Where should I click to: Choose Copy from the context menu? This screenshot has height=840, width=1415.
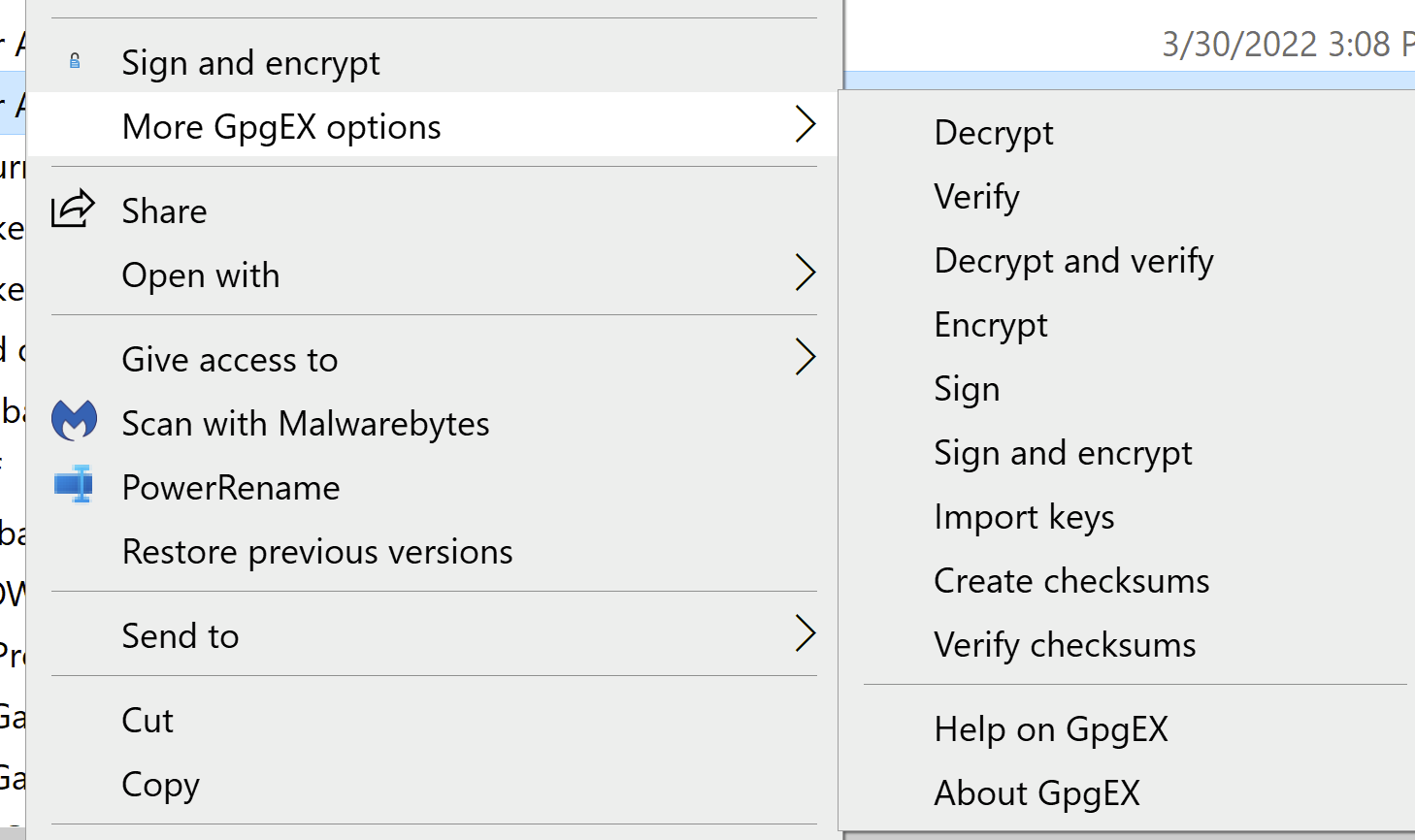(x=434, y=783)
